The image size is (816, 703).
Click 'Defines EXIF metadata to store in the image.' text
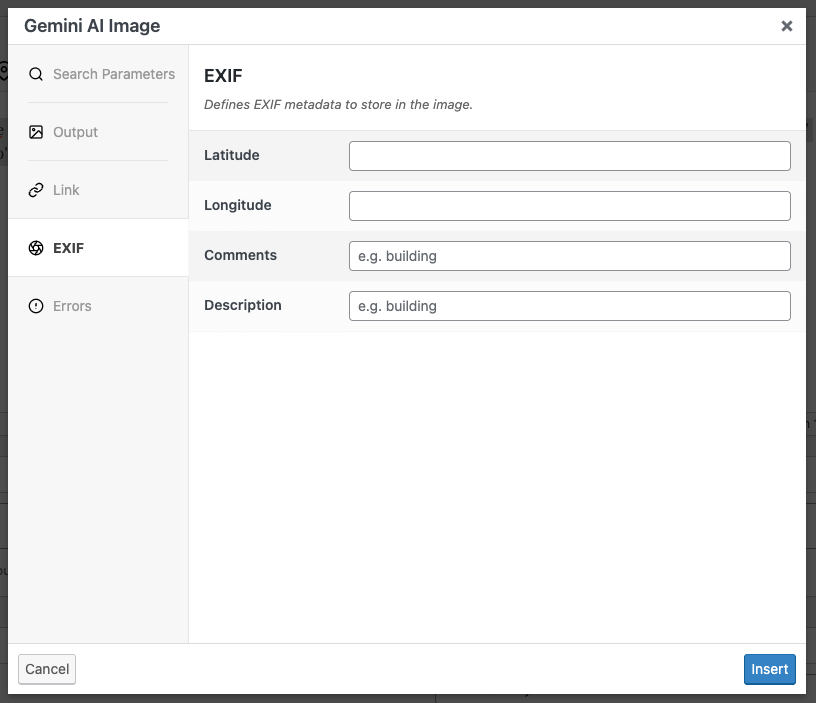coord(338,105)
